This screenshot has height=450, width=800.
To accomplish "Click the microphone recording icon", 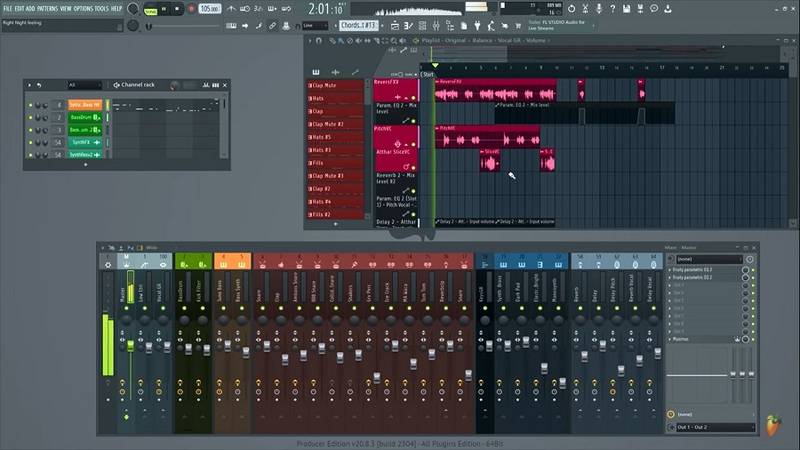I will [x=599, y=9].
